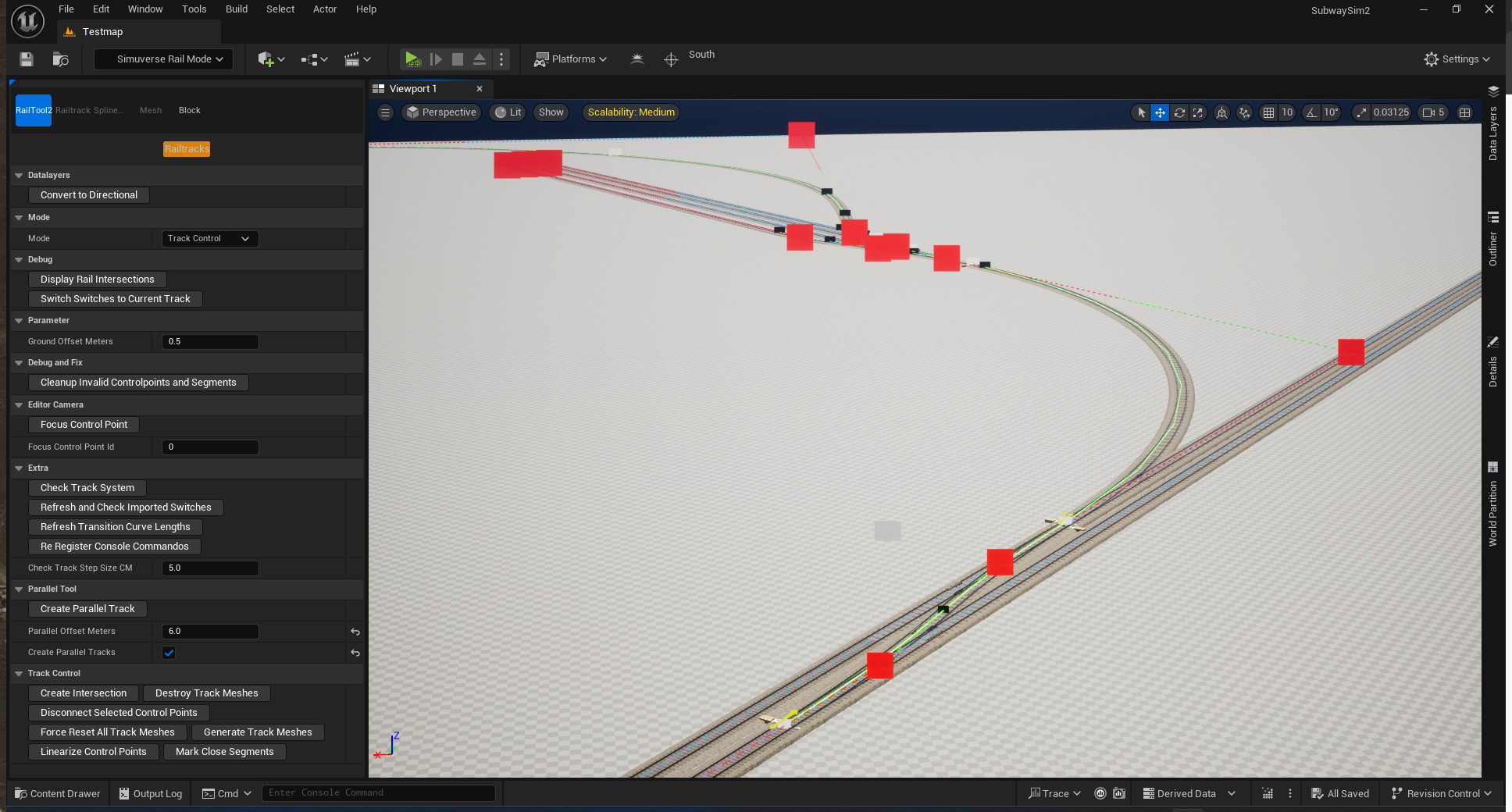Open the viewport layout grid icon
1512x812 pixels.
[x=1465, y=112]
